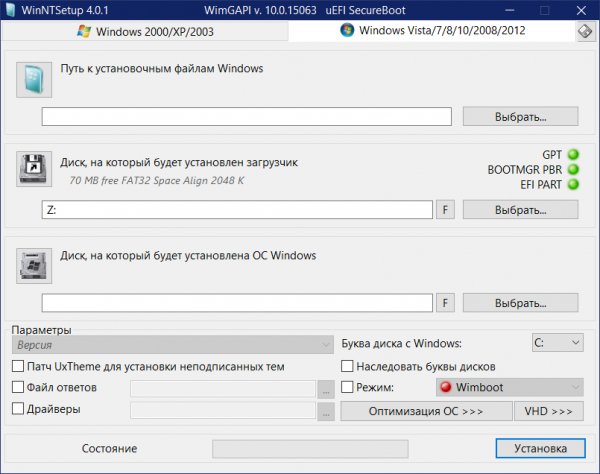600x474 pixels.
Task: Click the EFI PART green status light
Action: [x=573, y=184]
